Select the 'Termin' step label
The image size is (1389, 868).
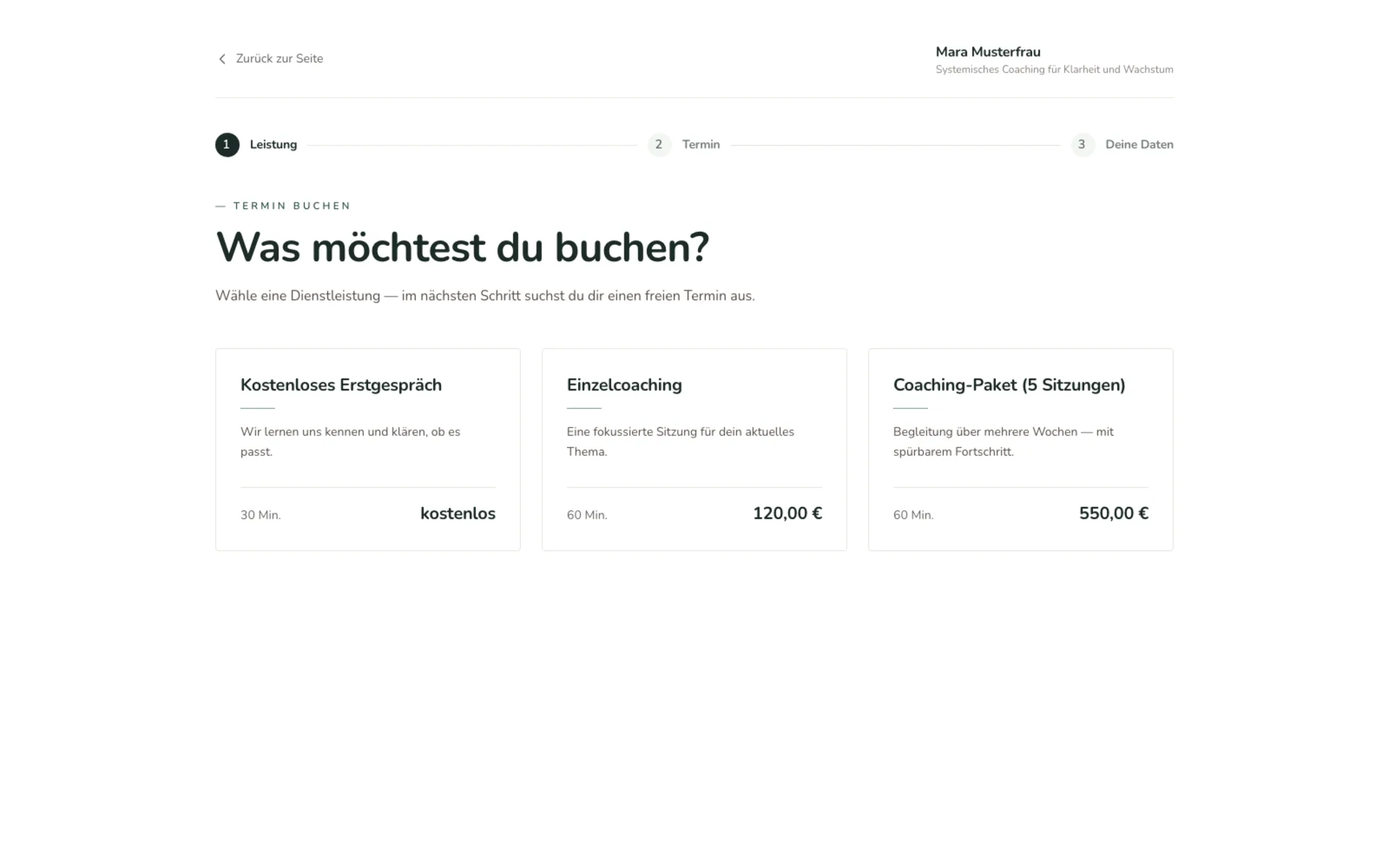point(701,144)
